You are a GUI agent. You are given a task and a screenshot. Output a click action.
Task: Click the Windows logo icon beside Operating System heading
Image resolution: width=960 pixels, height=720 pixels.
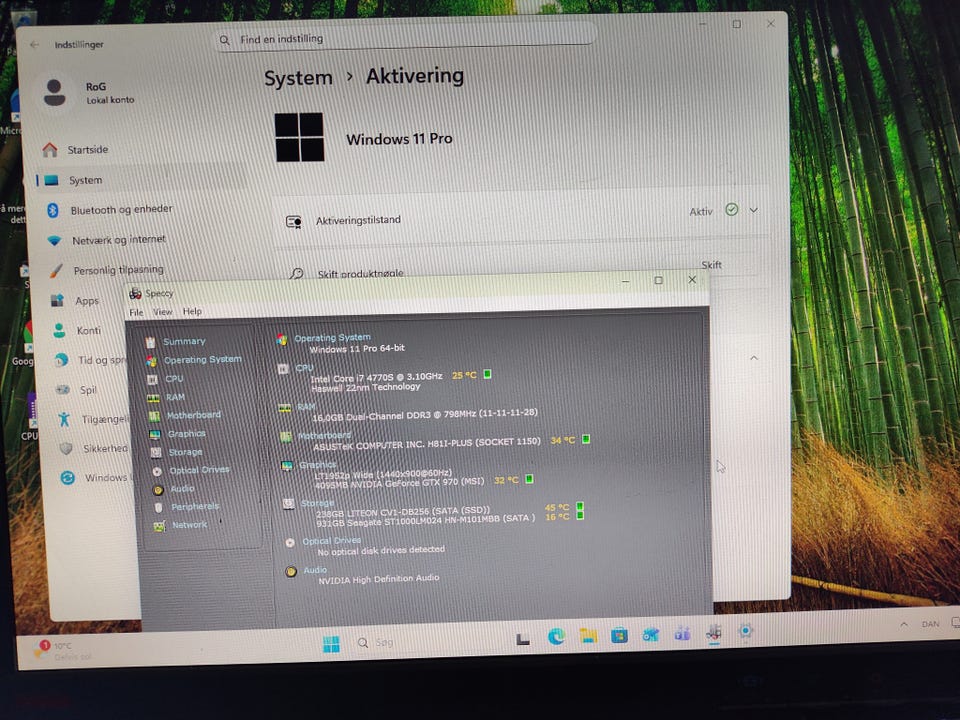(x=282, y=339)
